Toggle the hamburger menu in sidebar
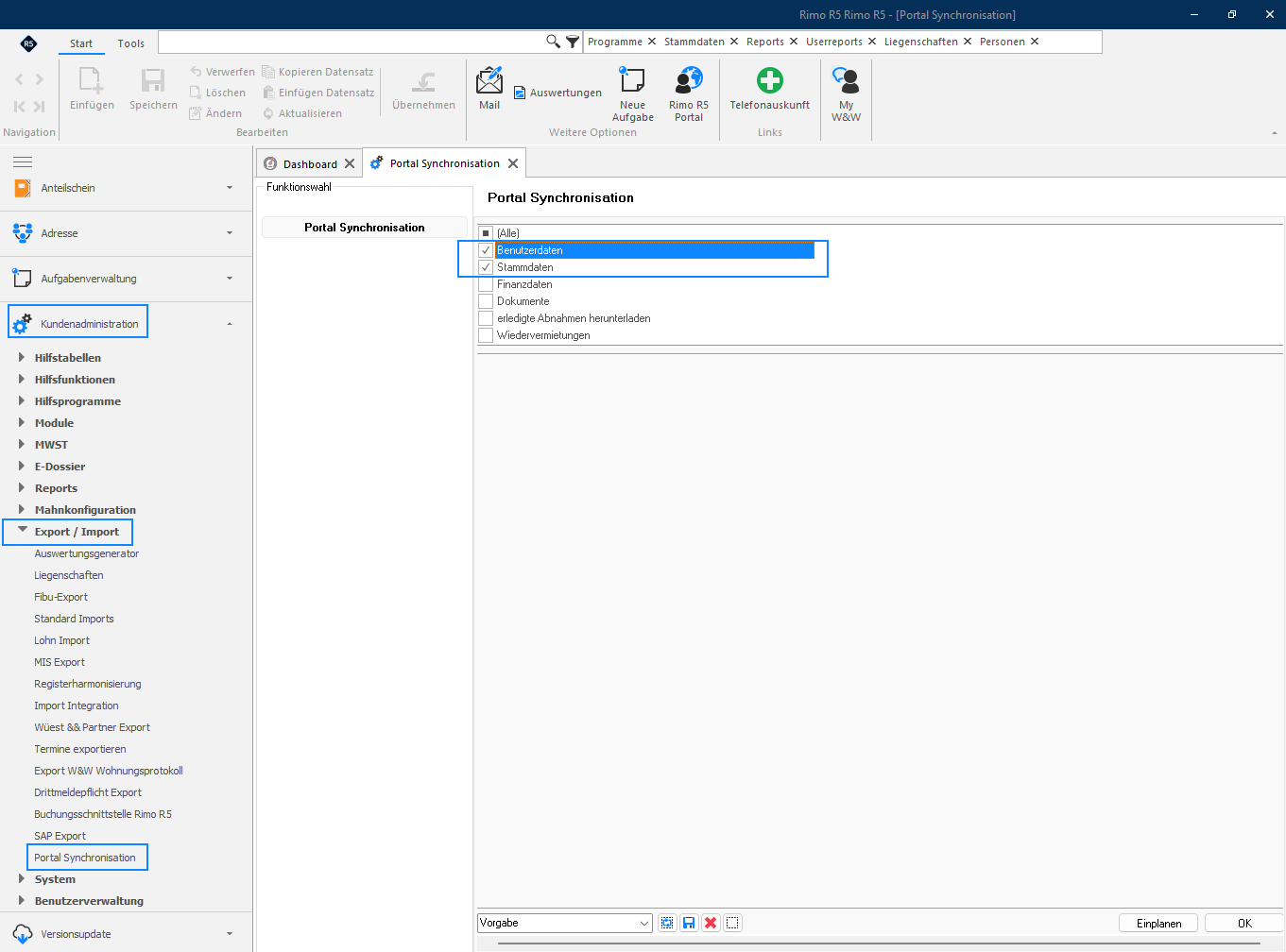 click(23, 162)
